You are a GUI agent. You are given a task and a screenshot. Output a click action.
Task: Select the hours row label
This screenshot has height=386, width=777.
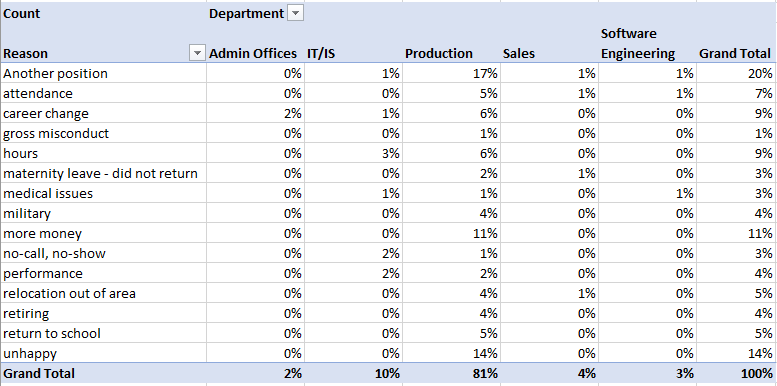(x=104, y=153)
